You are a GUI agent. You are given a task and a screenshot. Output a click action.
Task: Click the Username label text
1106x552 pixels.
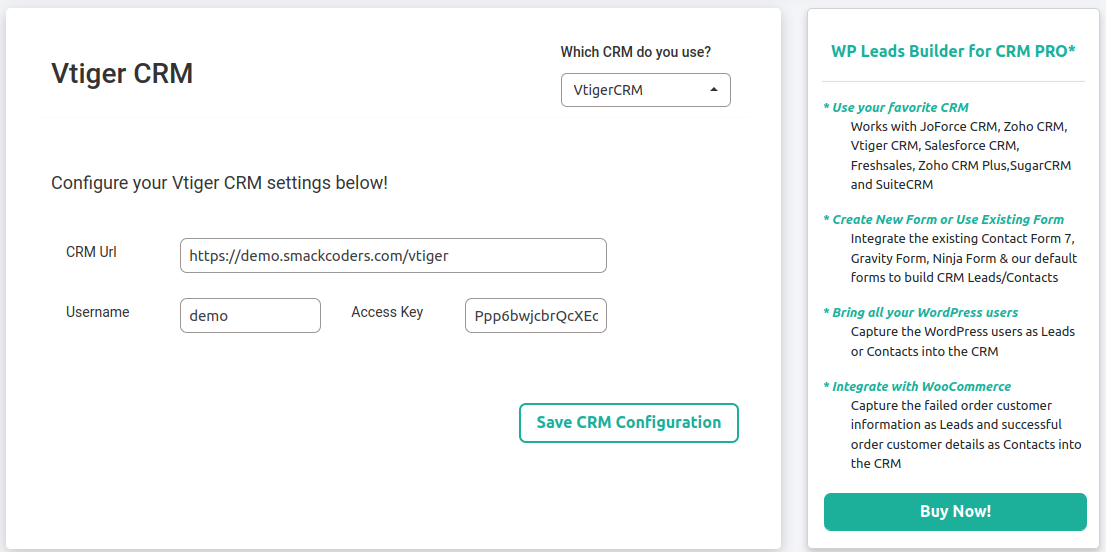97,312
